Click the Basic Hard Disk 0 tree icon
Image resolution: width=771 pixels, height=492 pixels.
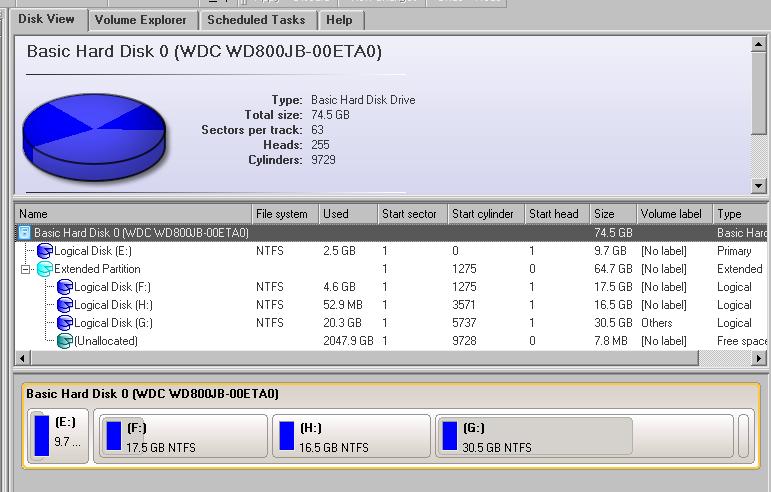click(x=25, y=233)
